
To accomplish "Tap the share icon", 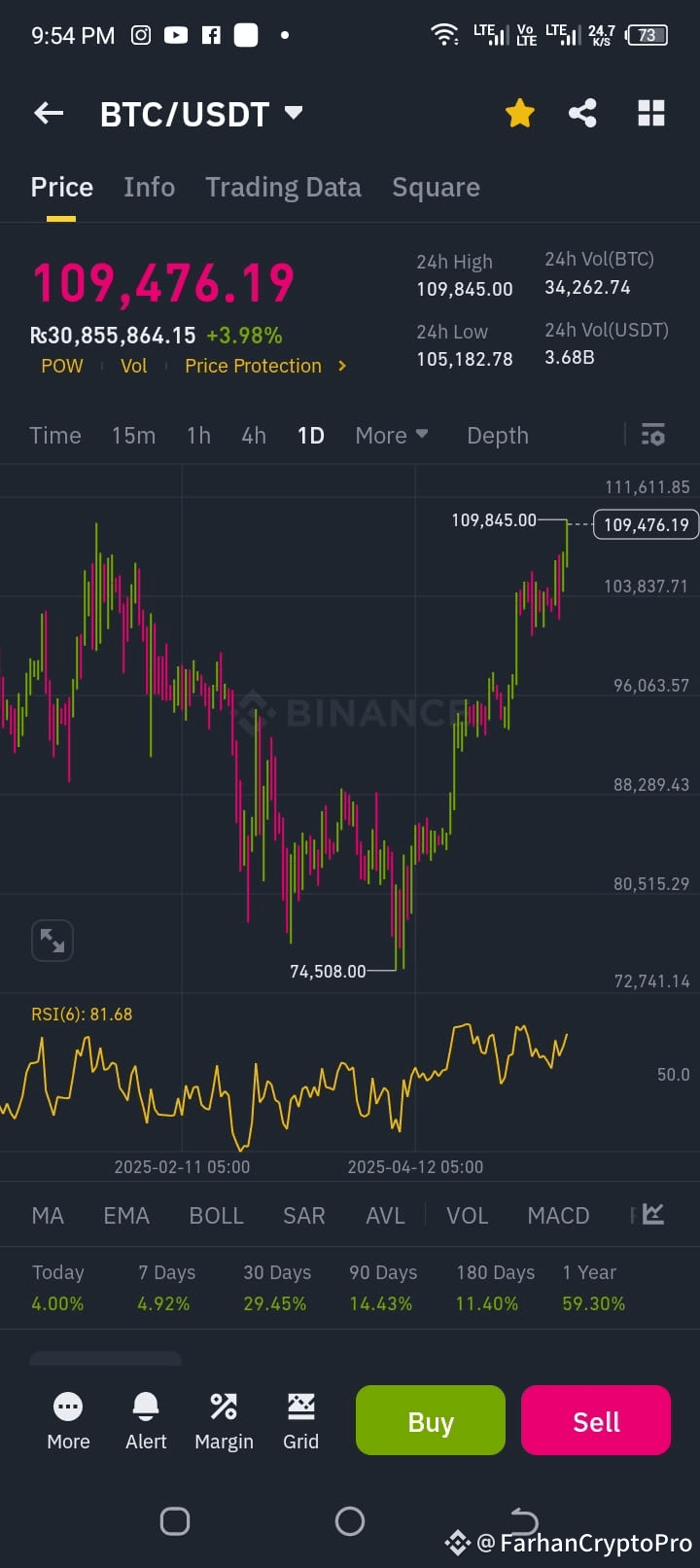I will tap(582, 113).
